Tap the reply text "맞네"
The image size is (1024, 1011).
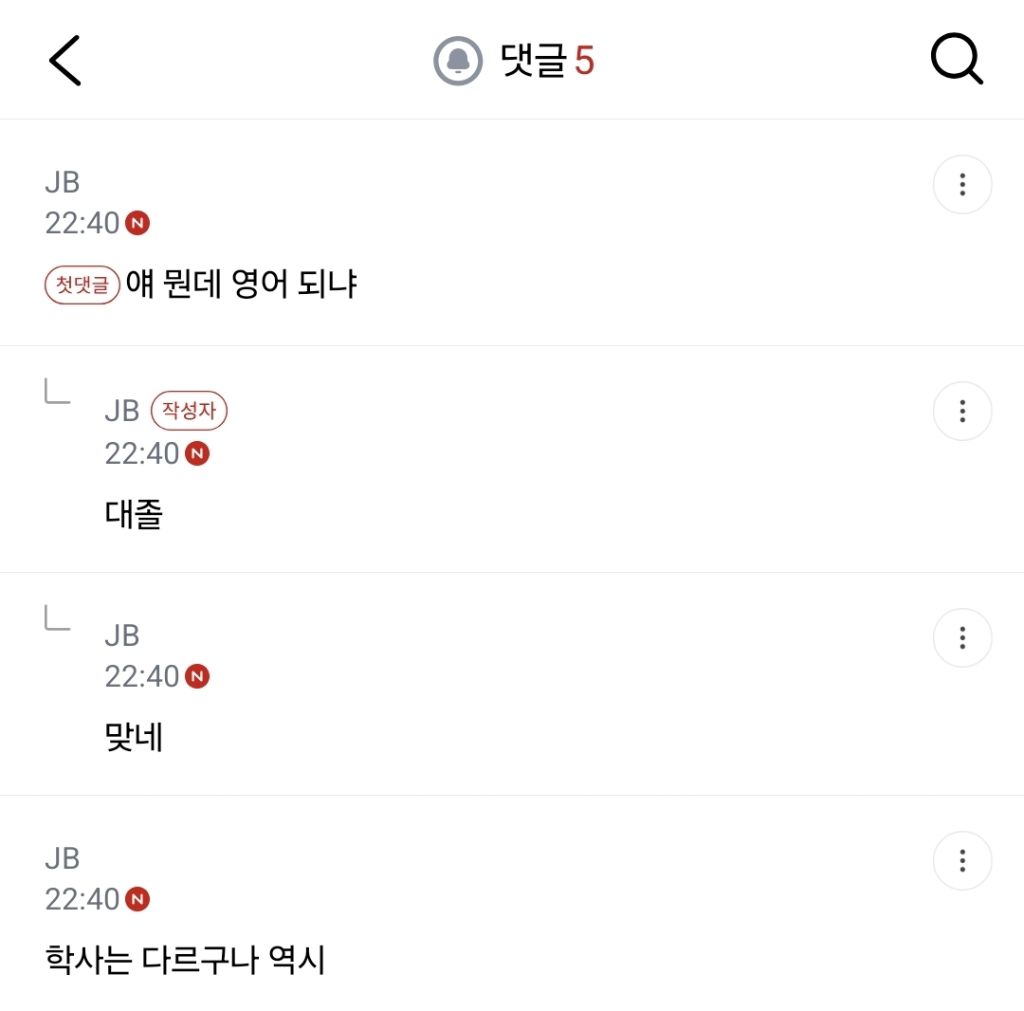point(134,738)
